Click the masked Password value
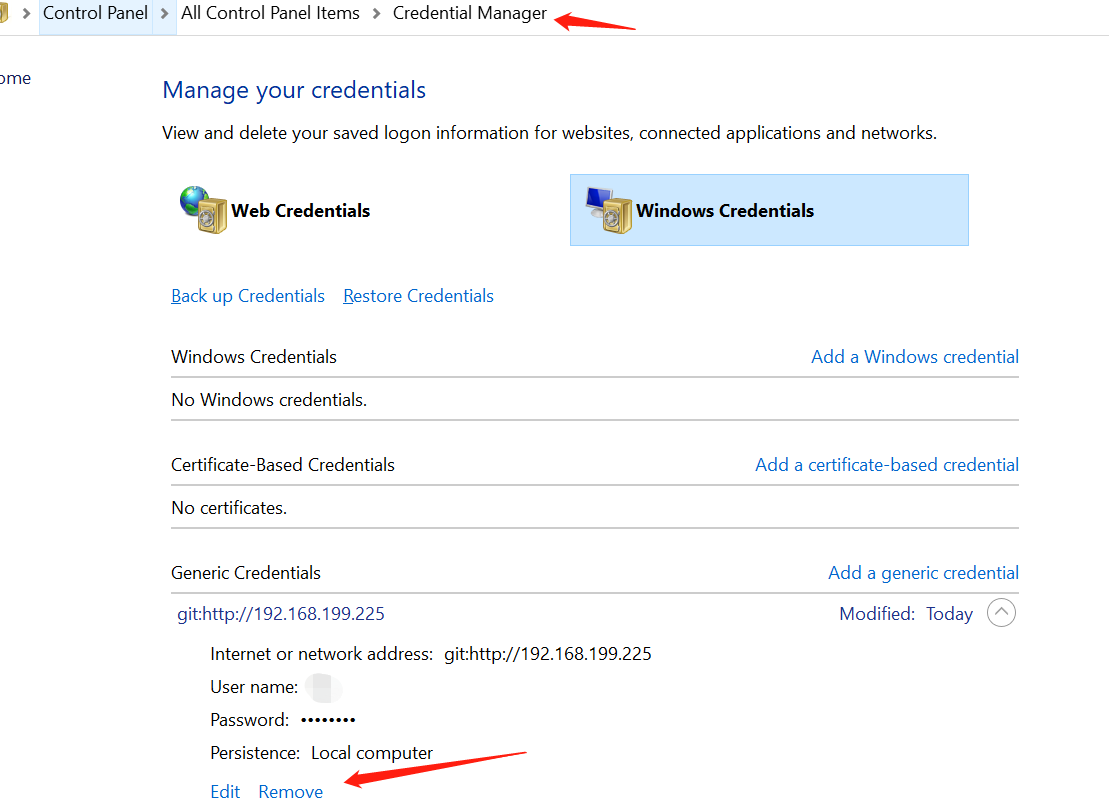The width and height of the screenshot is (1109, 810). tap(328, 720)
